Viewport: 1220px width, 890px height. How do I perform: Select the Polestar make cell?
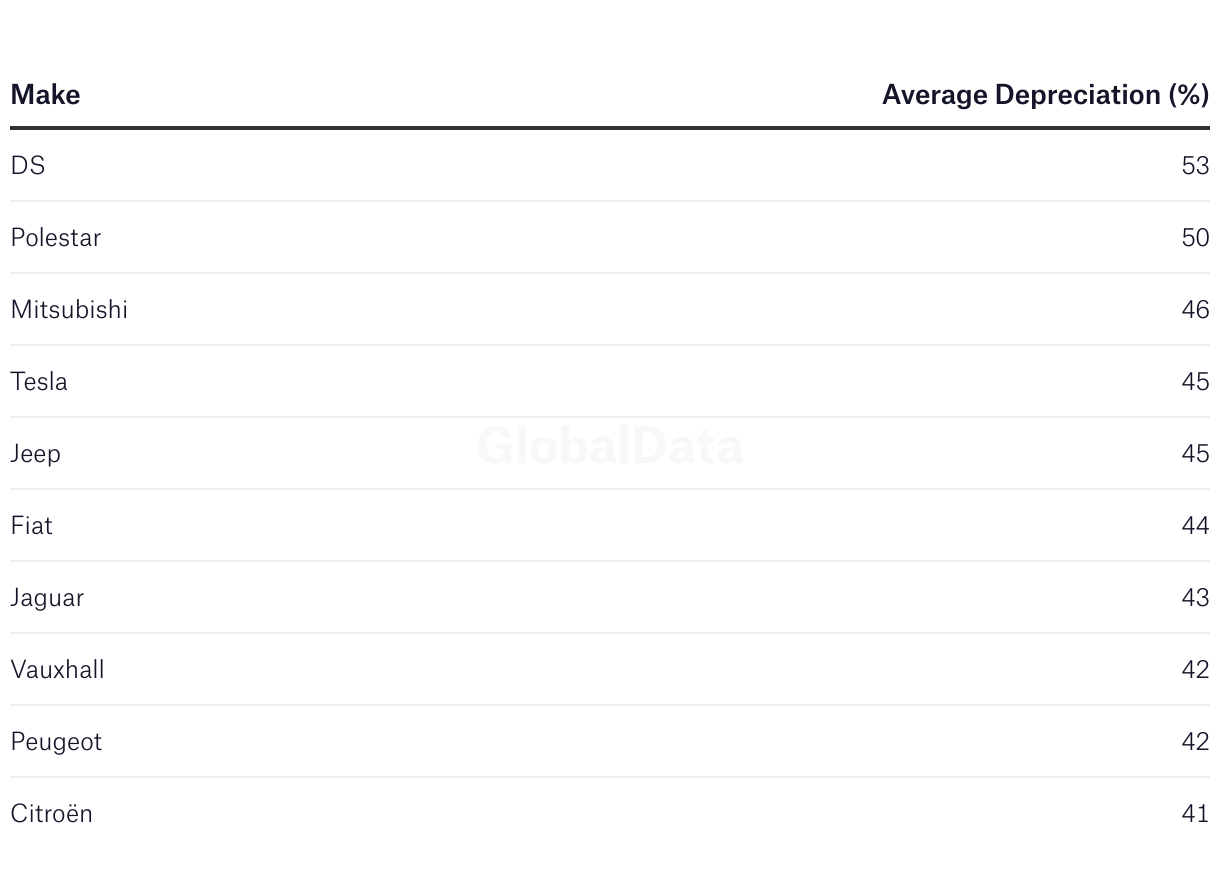56,237
